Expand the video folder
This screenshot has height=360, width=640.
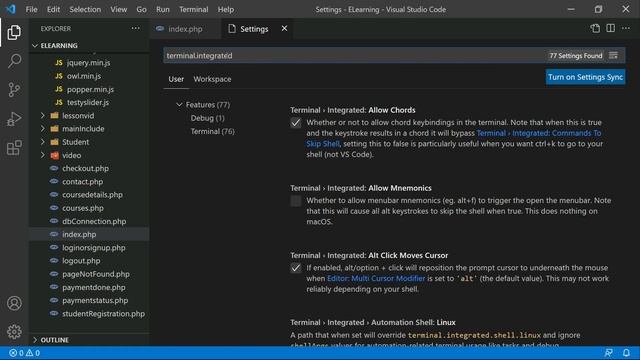(x=71, y=156)
